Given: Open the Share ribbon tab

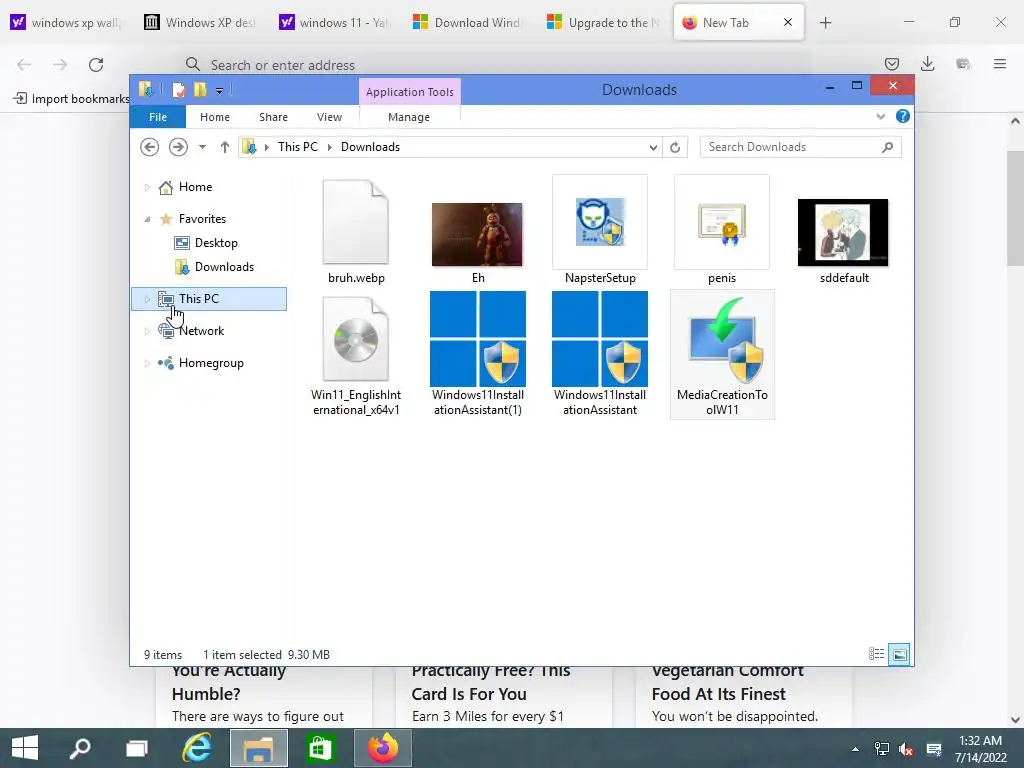Looking at the screenshot, I should pos(273,117).
